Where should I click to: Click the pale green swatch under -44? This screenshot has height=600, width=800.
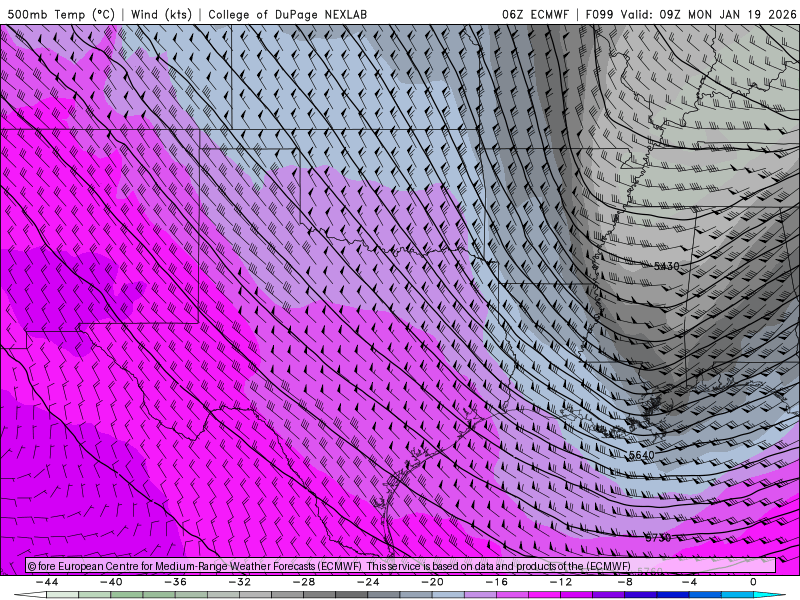point(62,595)
